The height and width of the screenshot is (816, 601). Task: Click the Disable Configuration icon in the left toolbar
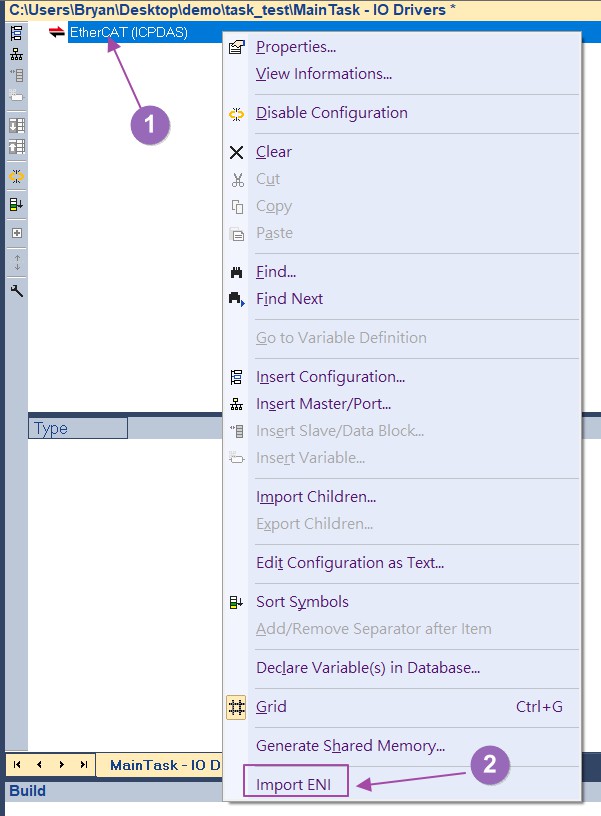[x=16, y=176]
